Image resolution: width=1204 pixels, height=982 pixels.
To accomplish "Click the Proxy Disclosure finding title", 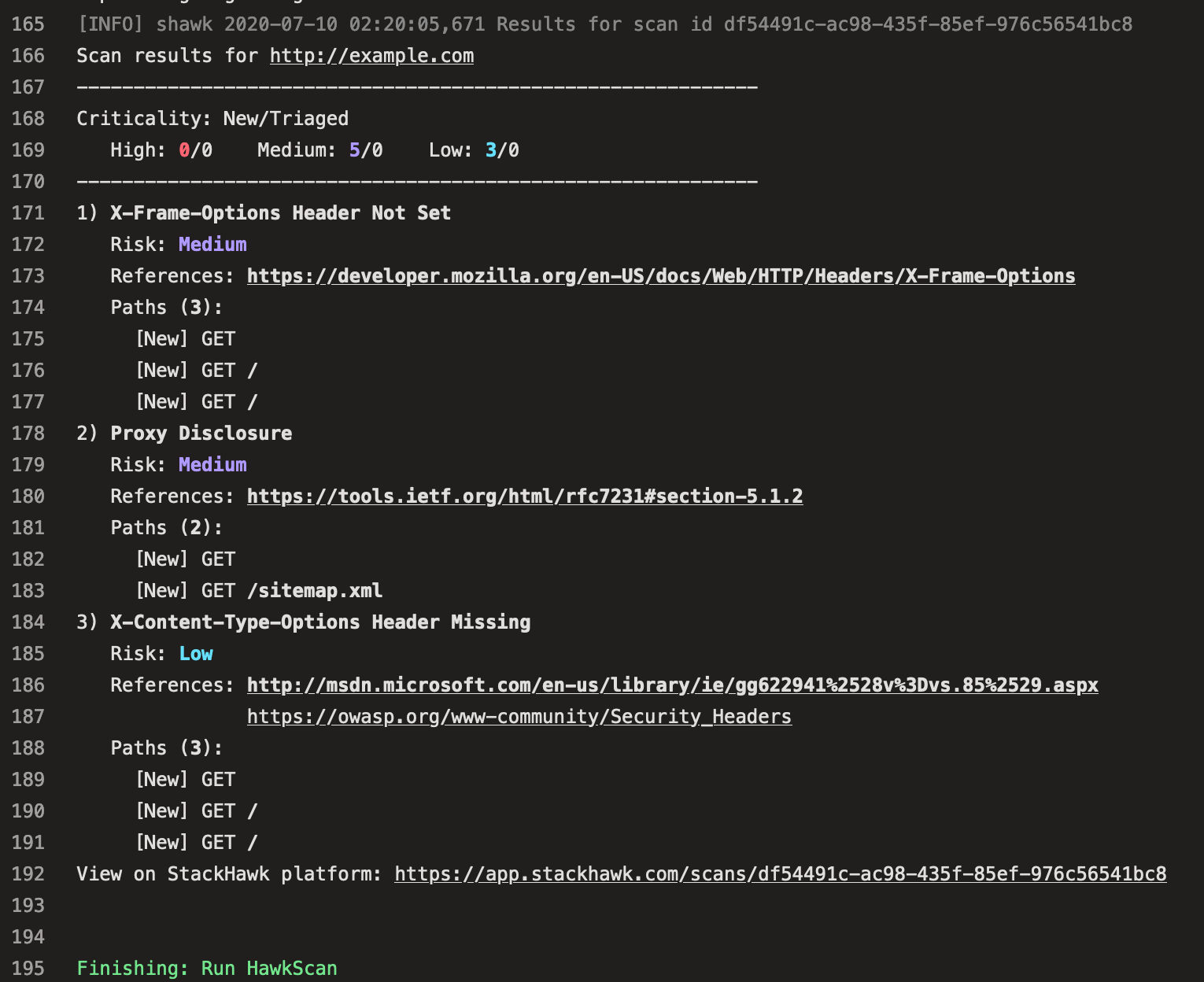I will 201,433.
